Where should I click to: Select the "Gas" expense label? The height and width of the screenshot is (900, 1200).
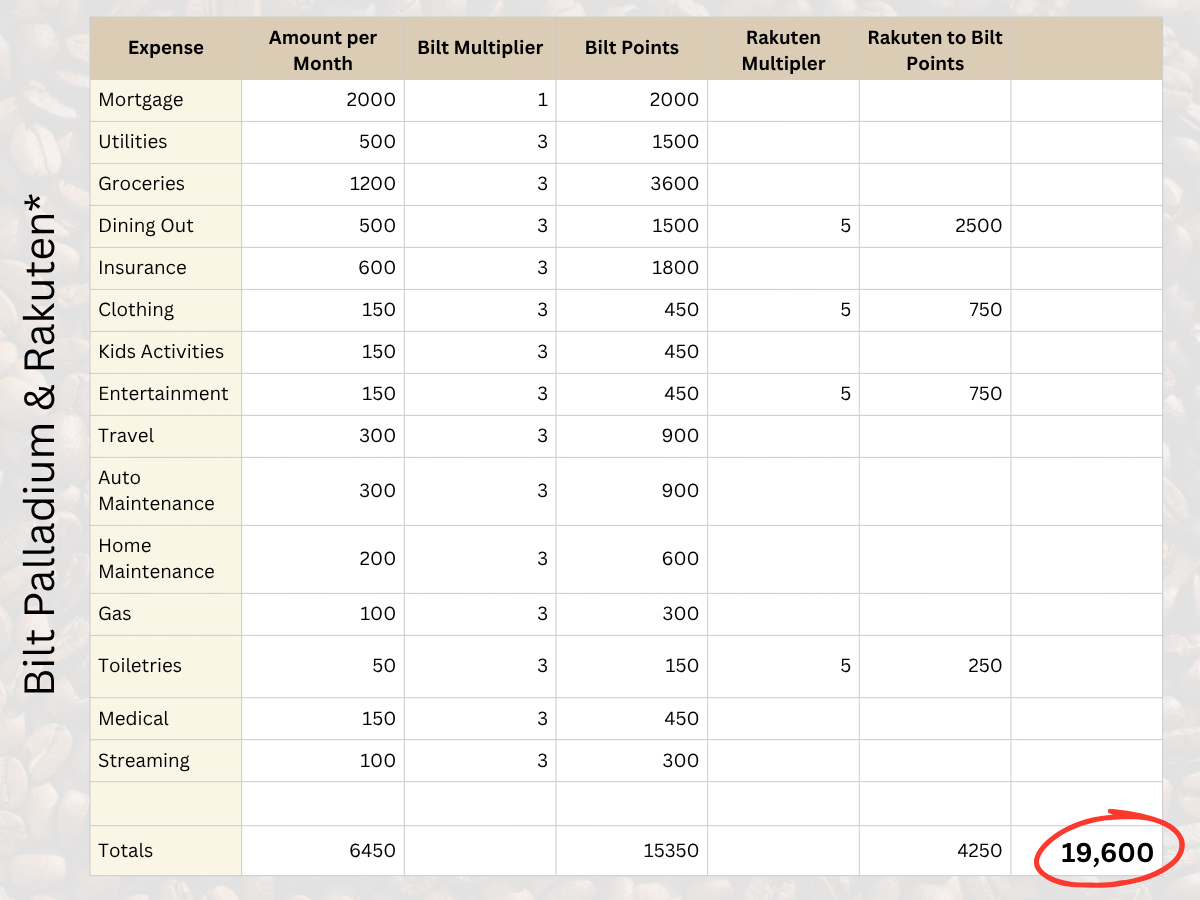pyautogui.click(x=115, y=614)
